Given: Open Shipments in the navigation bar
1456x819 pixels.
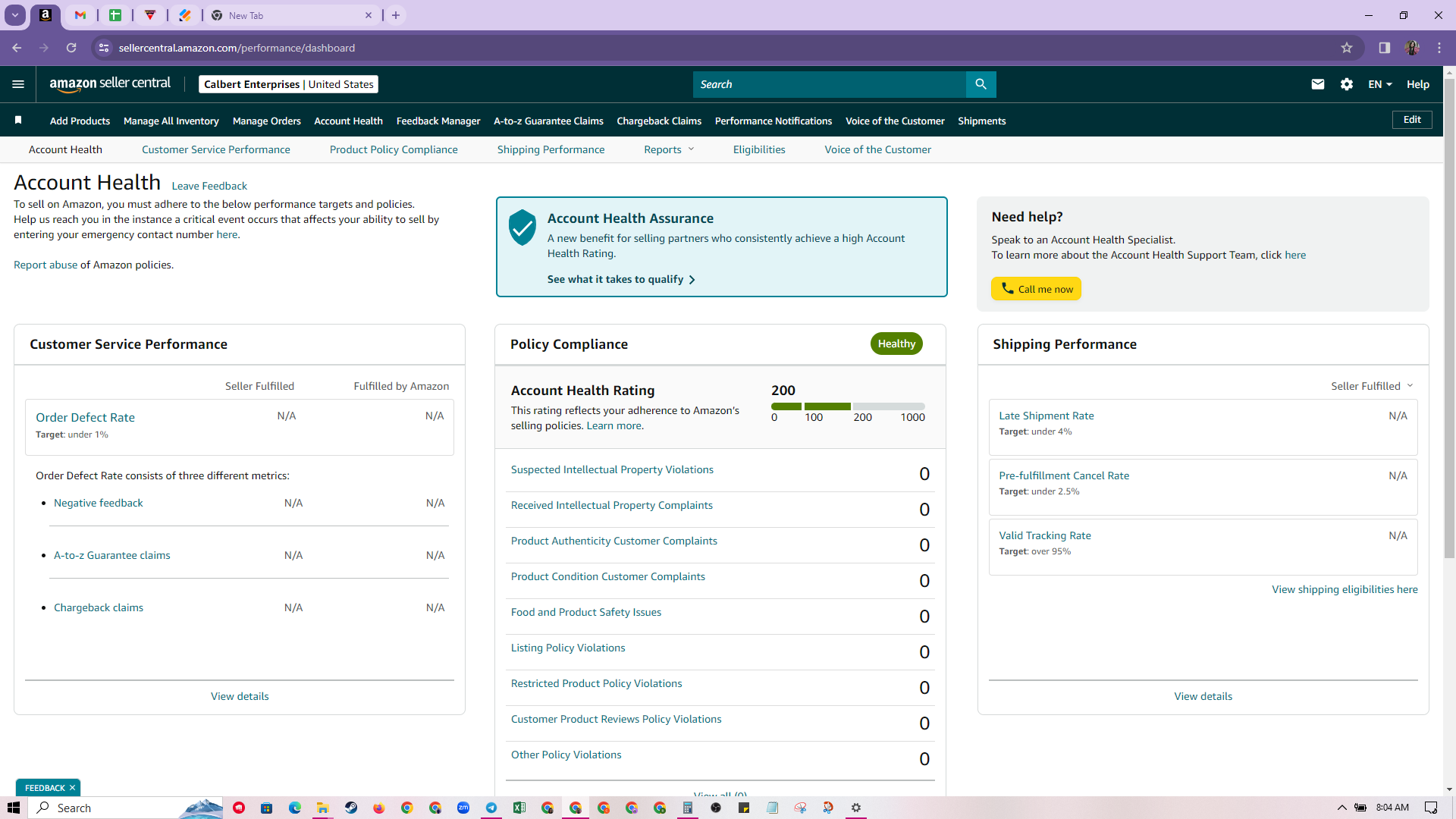Looking at the screenshot, I should pos(982,121).
